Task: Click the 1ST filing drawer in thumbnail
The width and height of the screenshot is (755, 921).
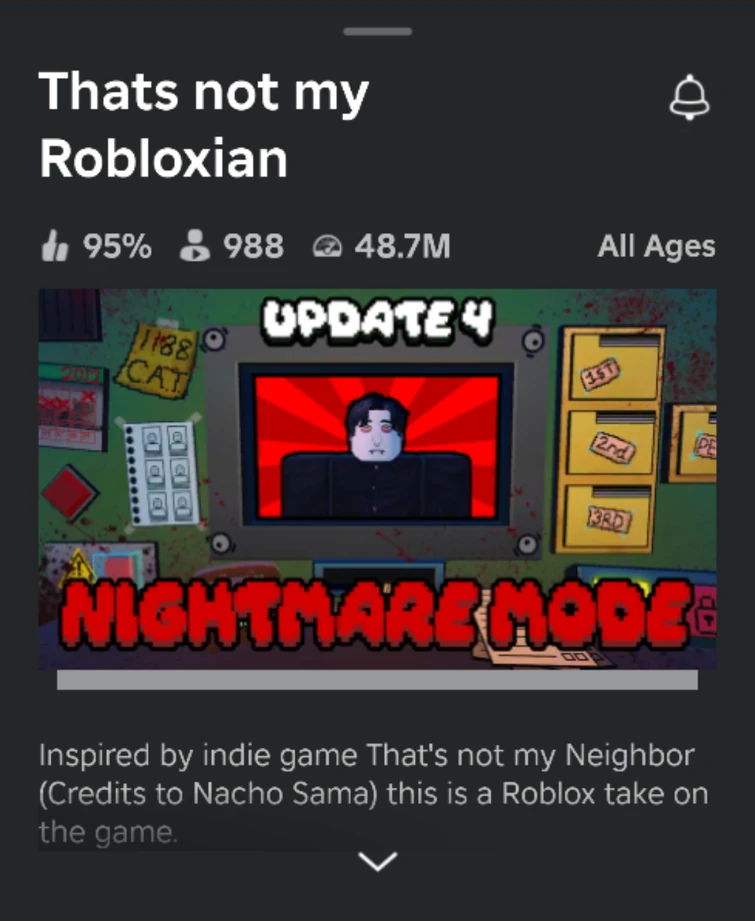Action: (613, 367)
